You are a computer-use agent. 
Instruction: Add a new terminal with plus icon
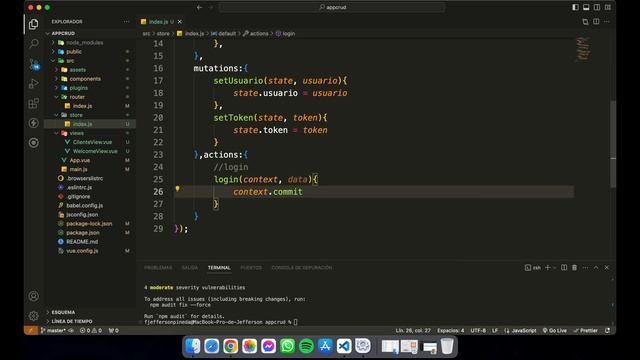click(x=548, y=267)
